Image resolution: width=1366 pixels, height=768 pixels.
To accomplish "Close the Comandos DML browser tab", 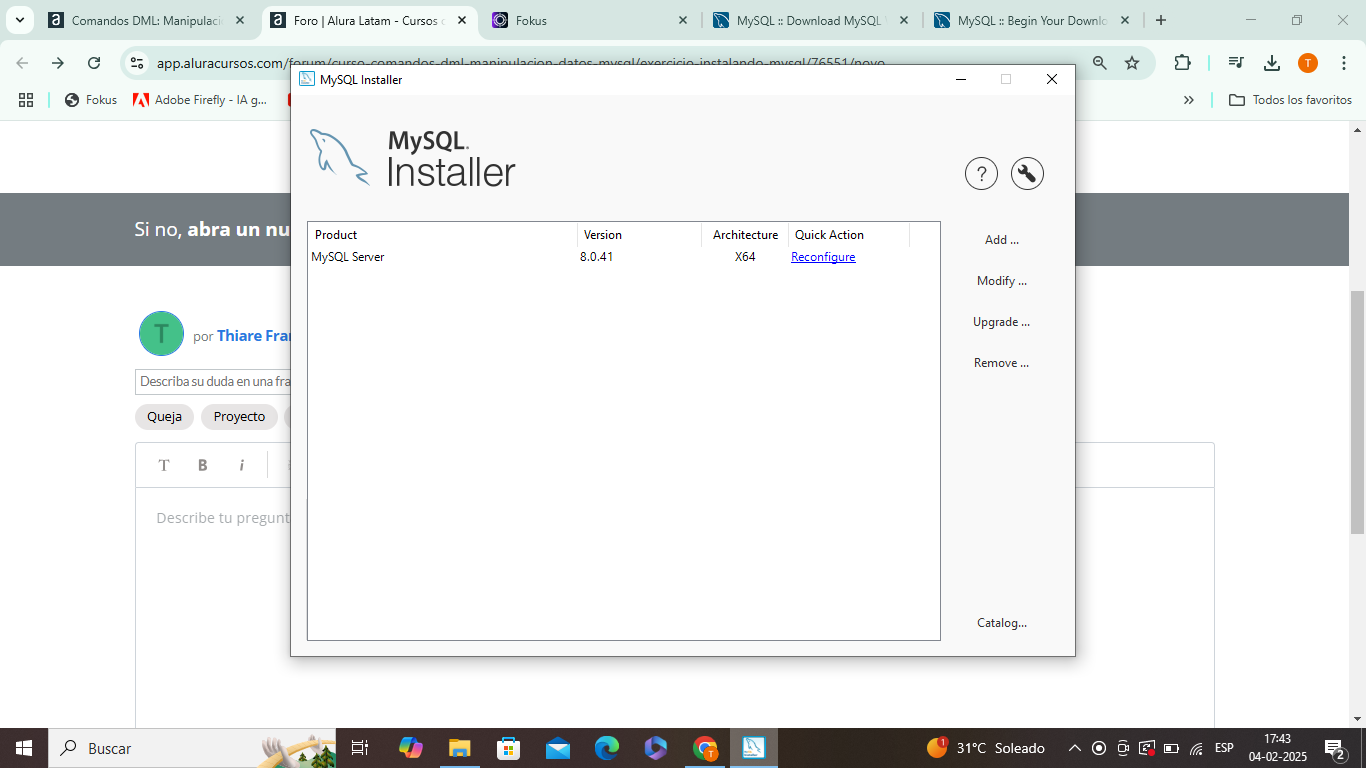I will coord(240,20).
